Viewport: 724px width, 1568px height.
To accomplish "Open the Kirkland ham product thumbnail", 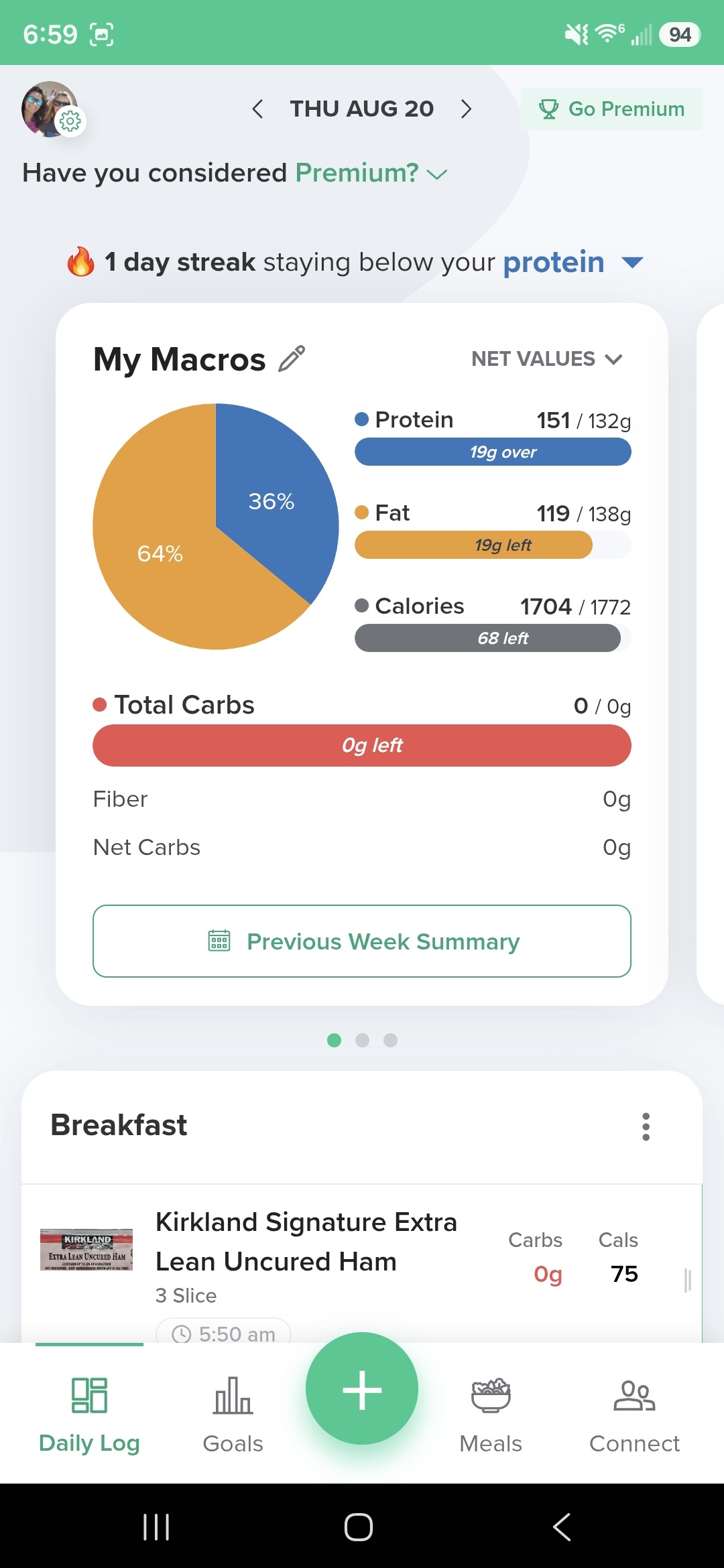I will coord(86,1250).
